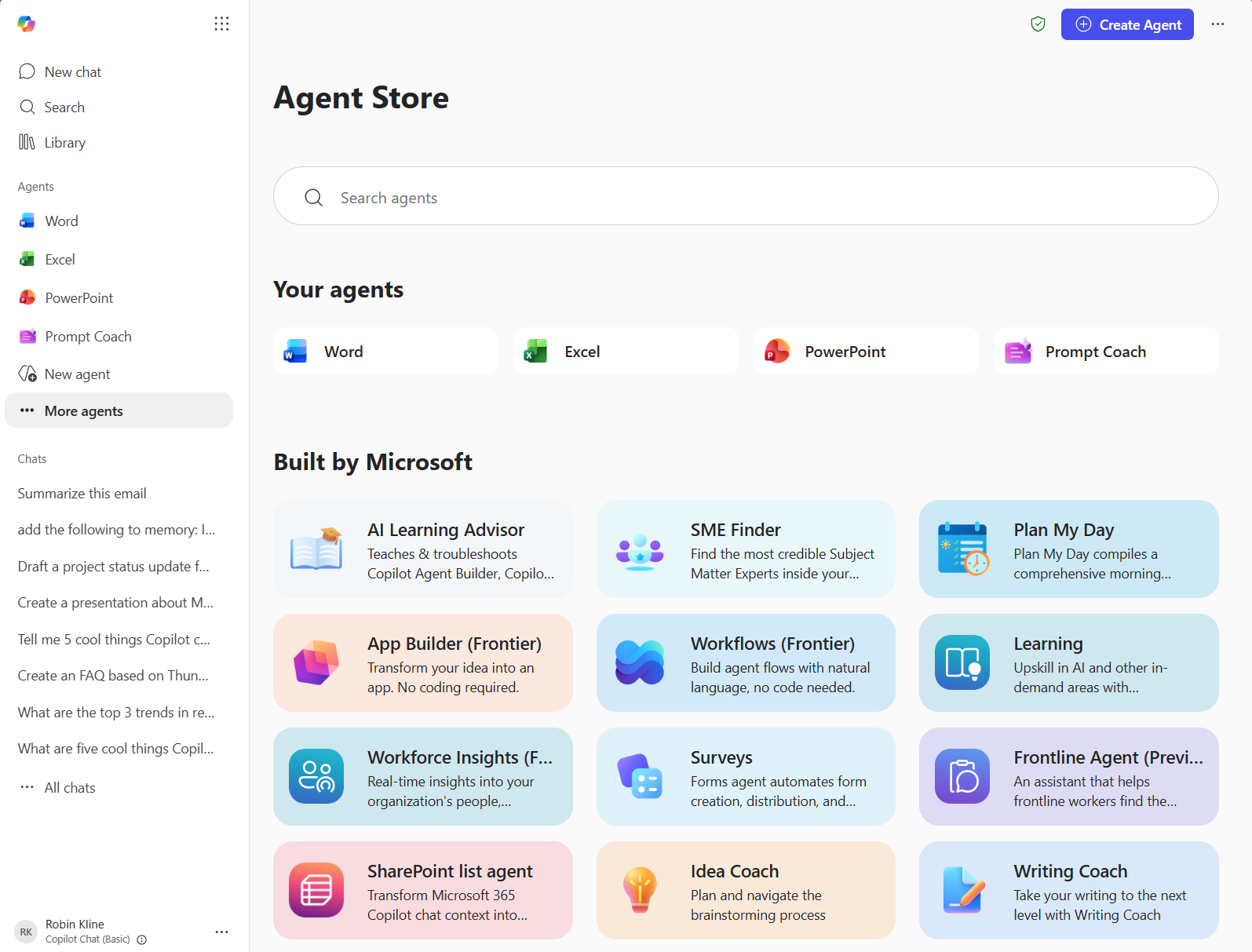This screenshot has width=1252, height=952.
Task: Click the Learning card title text
Action: [1048, 644]
